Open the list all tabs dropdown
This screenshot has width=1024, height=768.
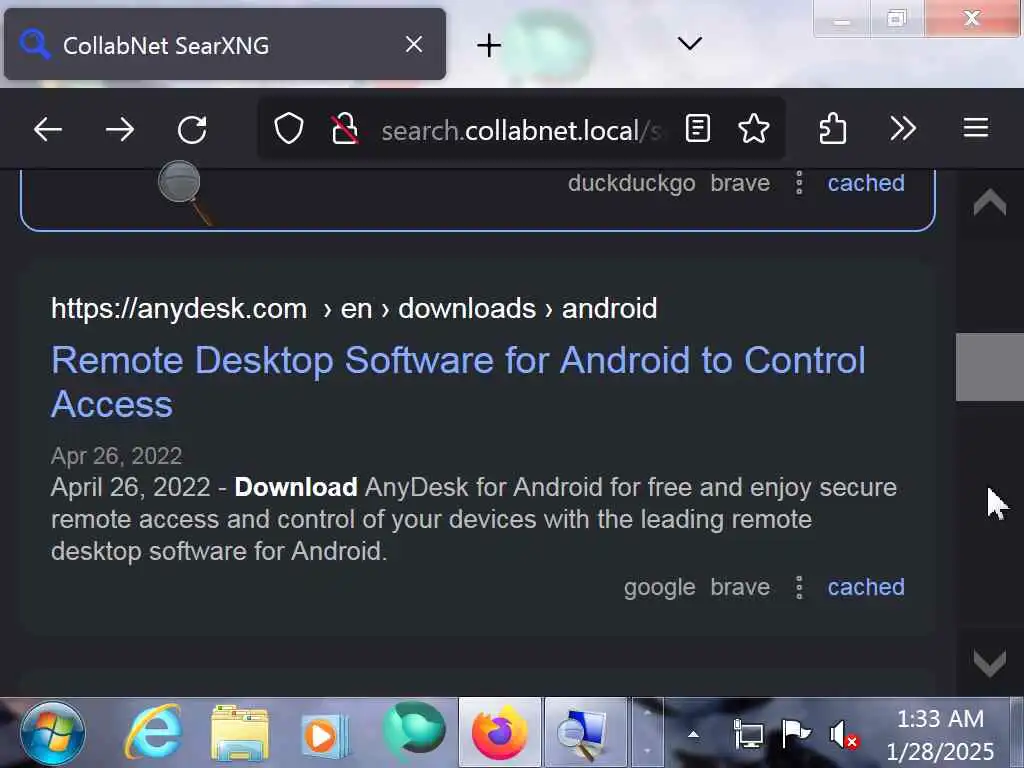(690, 44)
